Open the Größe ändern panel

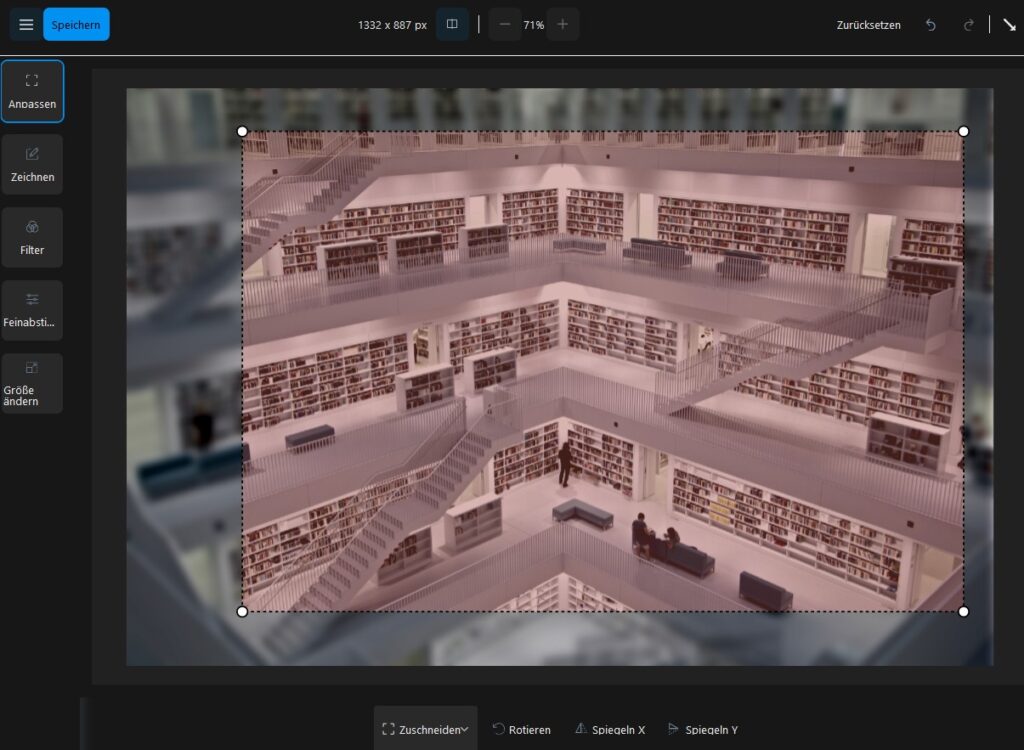(x=32, y=383)
